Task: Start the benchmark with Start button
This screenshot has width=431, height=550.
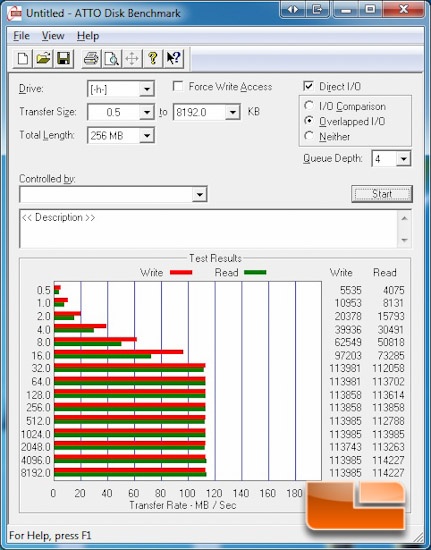Action: point(382,194)
